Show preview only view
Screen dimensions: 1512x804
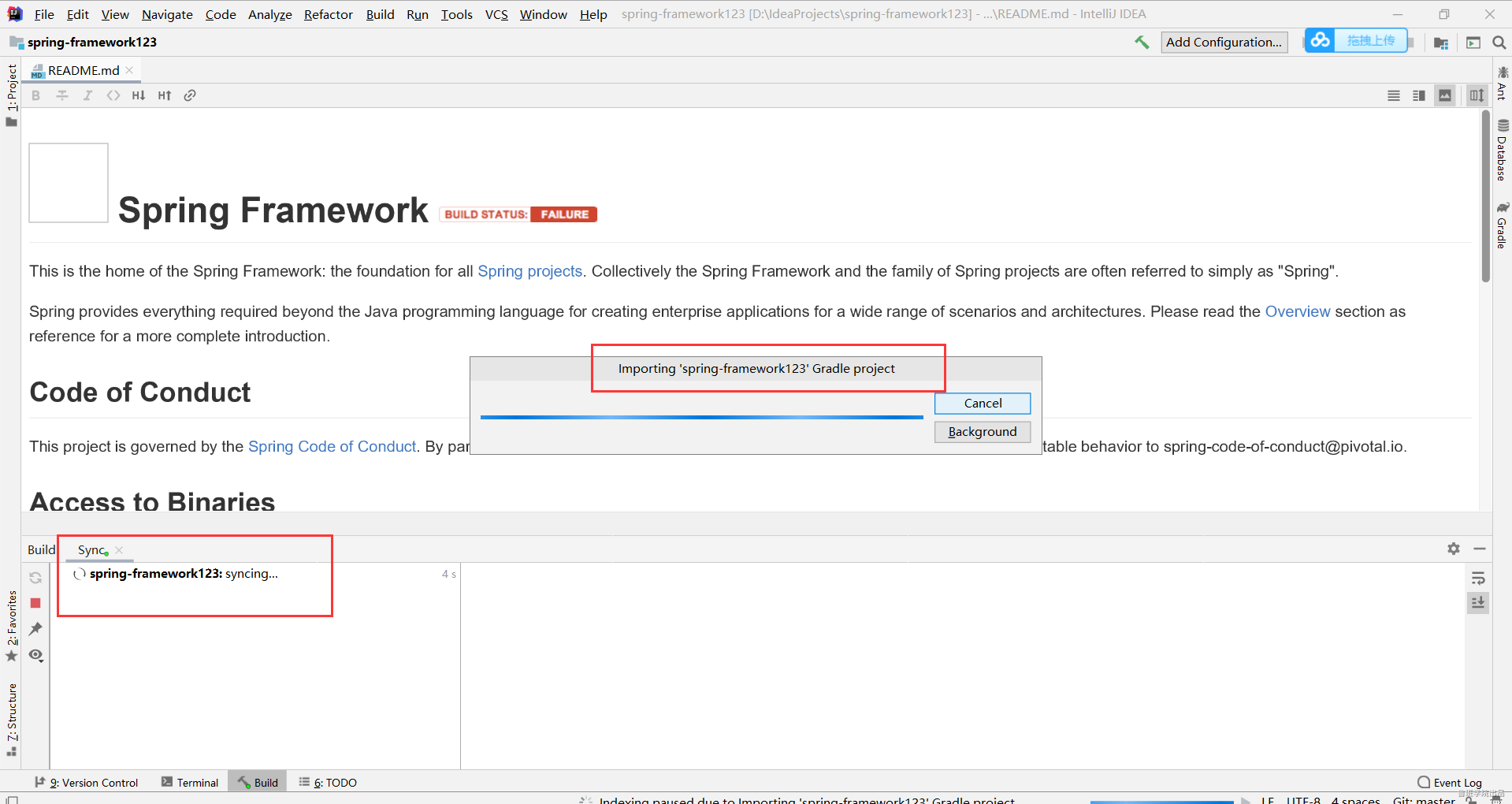coord(1445,95)
